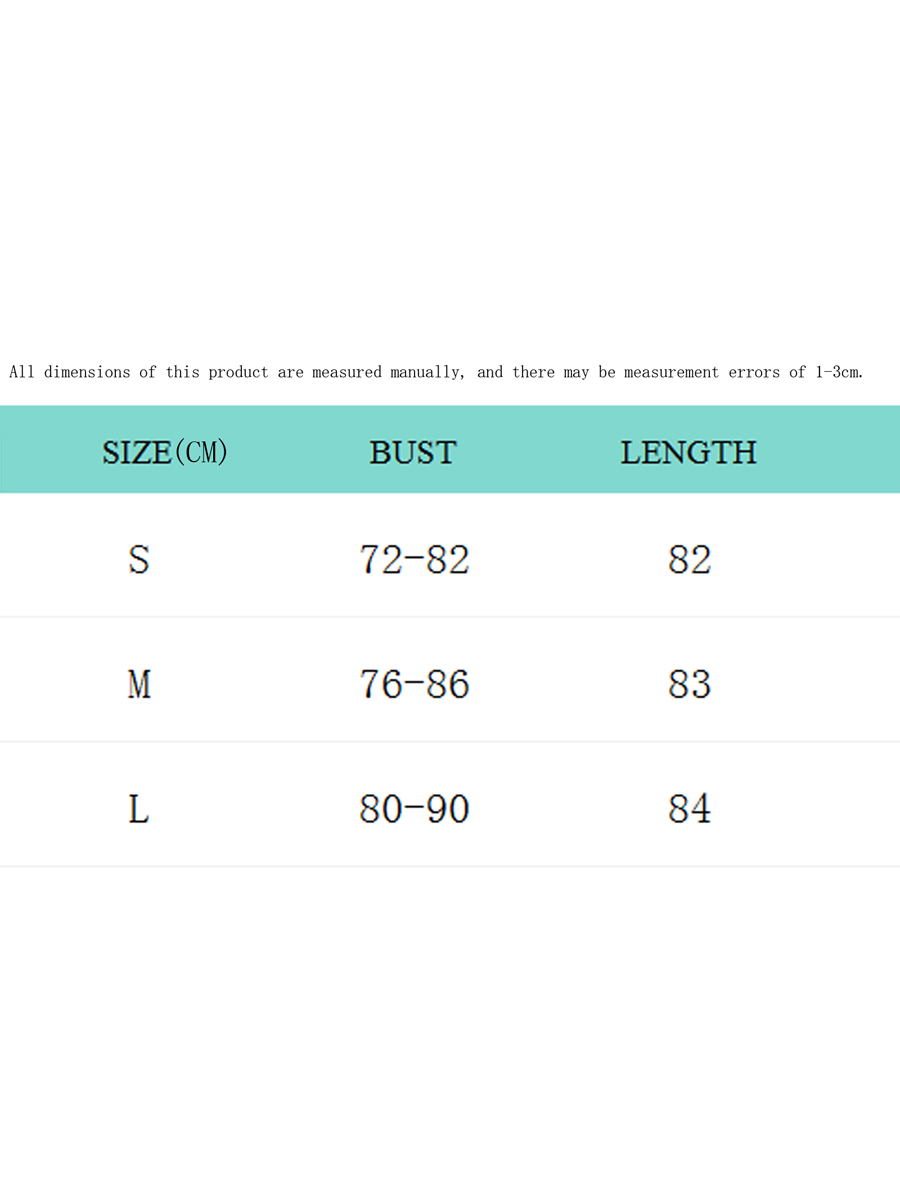Click the BUST column header
The width and height of the screenshot is (900, 1200).
pyautogui.click(x=412, y=452)
